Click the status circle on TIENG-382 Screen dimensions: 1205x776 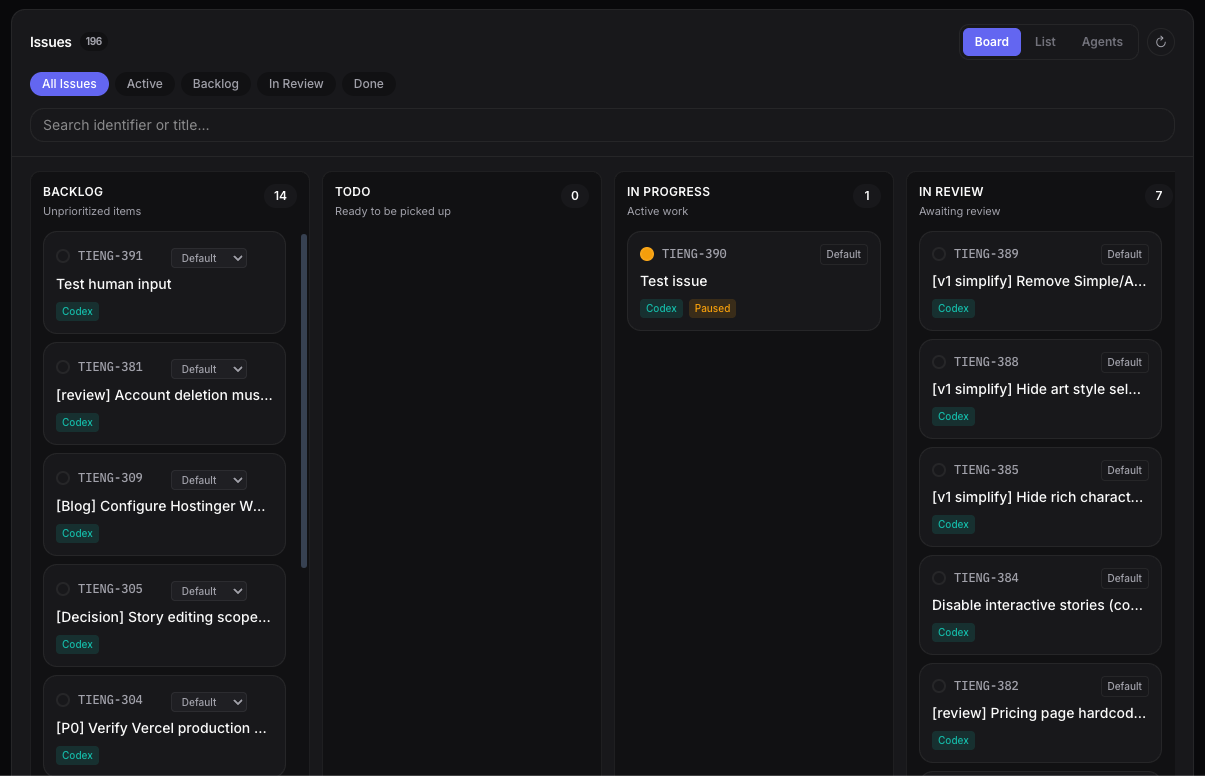[x=939, y=686]
